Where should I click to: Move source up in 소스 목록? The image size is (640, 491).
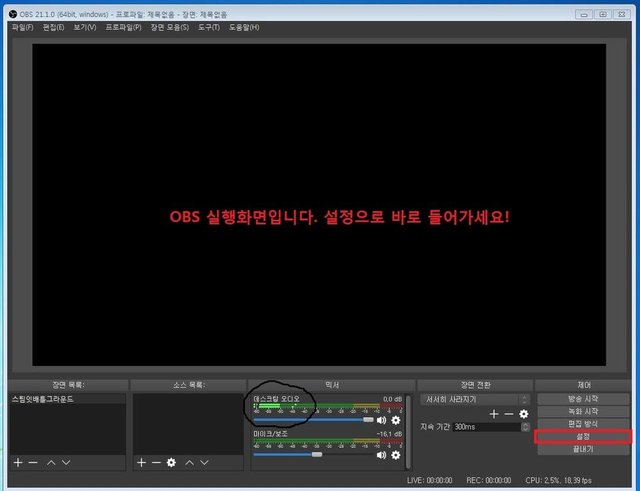(189, 462)
